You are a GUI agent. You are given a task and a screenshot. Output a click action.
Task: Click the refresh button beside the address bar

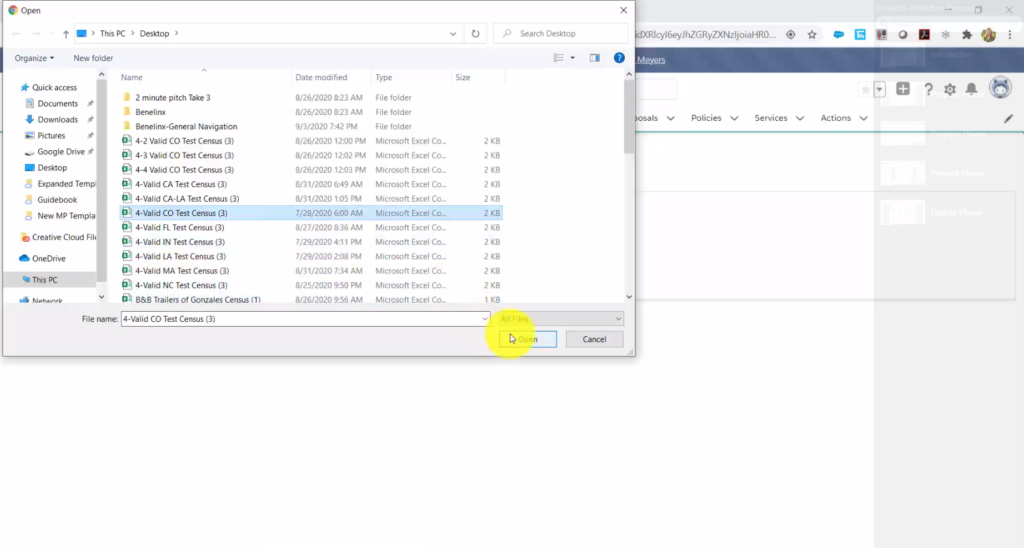(x=477, y=33)
